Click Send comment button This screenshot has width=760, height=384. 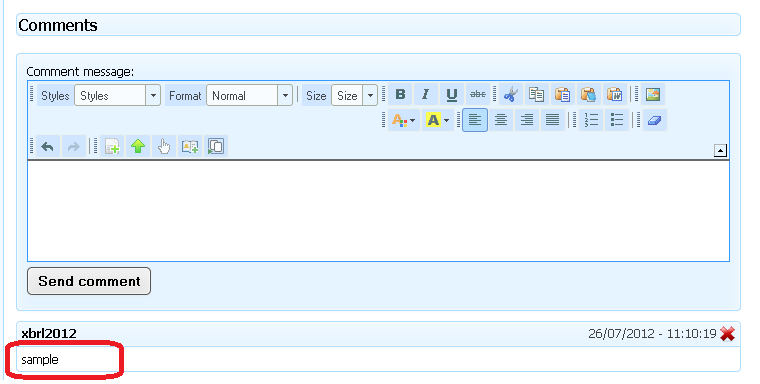pos(89,281)
